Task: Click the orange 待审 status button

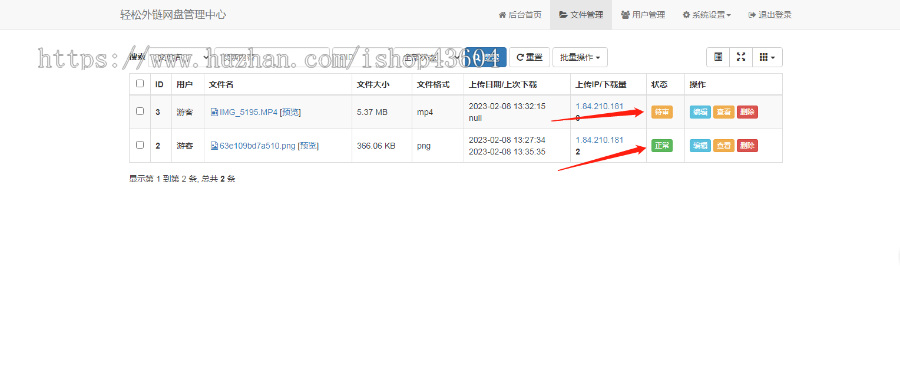Action: (662, 112)
